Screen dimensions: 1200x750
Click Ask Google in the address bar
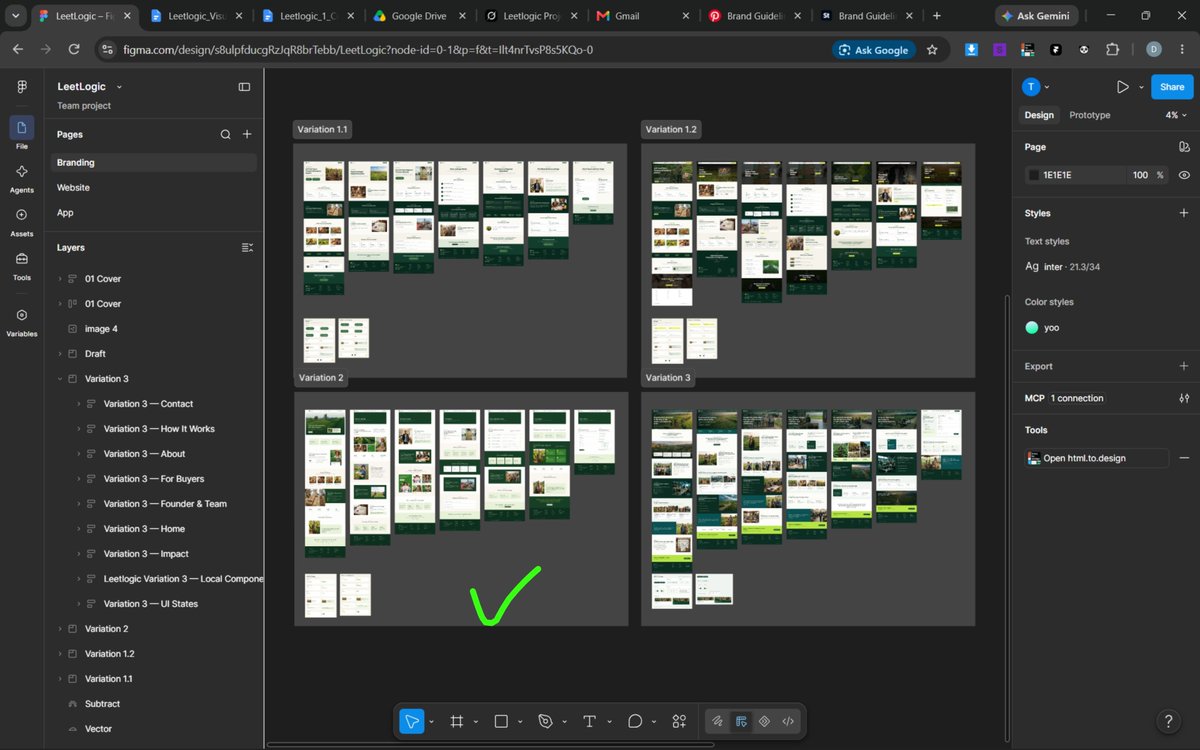(873, 50)
